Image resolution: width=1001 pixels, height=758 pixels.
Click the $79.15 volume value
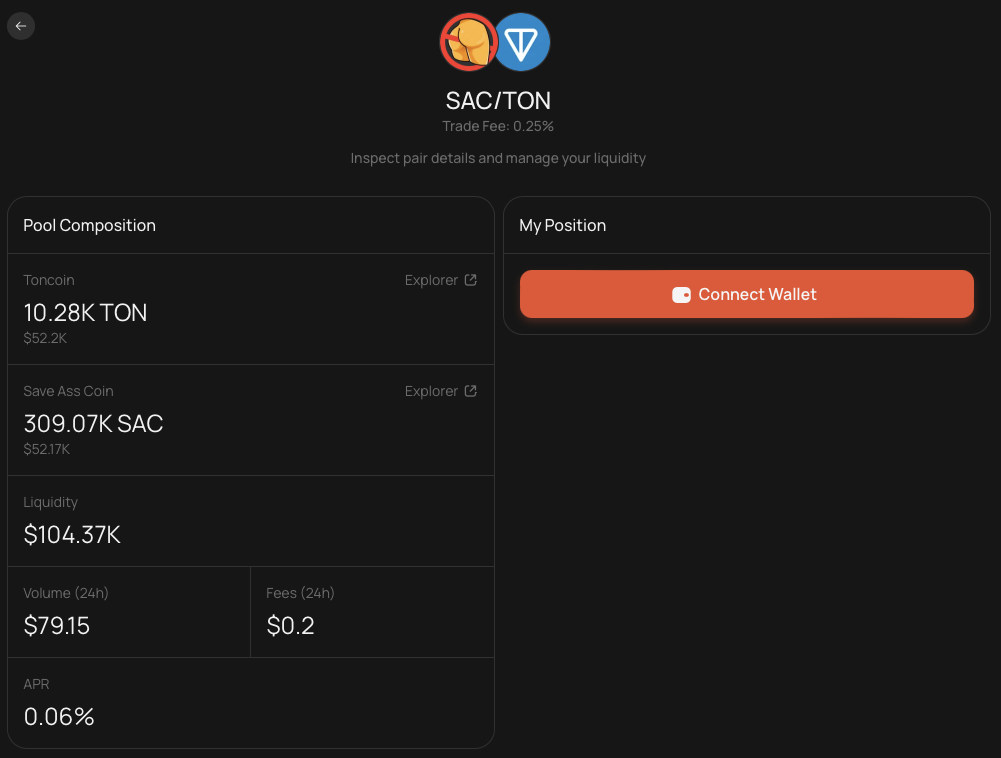pyautogui.click(x=57, y=626)
